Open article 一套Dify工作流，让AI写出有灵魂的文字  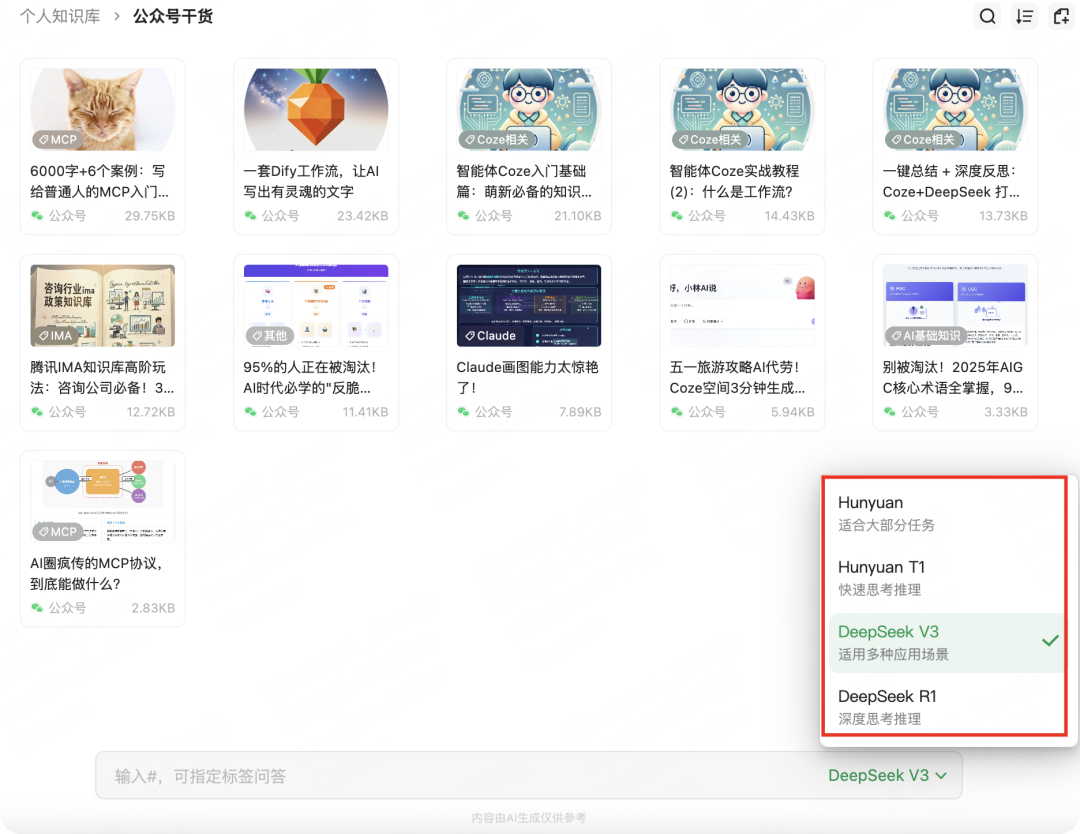pos(311,181)
